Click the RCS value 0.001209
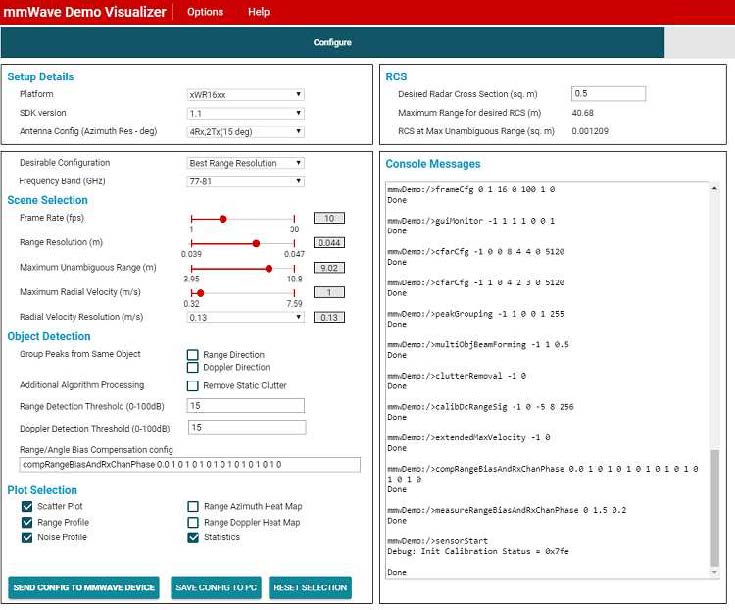735x610 pixels. click(590, 131)
